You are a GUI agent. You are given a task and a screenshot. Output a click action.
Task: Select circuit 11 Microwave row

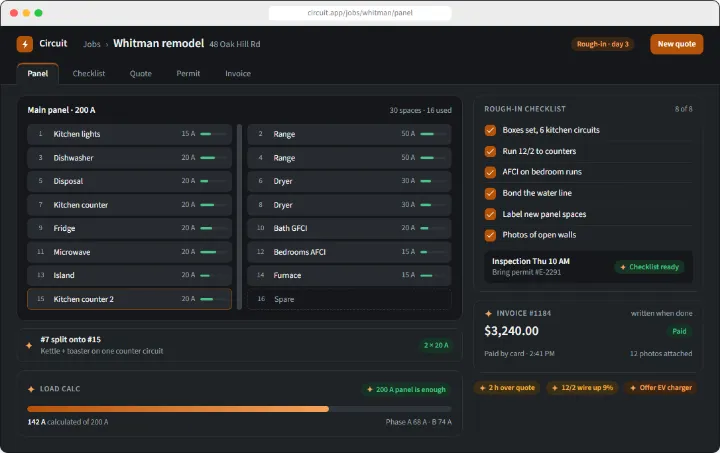click(129, 252)
